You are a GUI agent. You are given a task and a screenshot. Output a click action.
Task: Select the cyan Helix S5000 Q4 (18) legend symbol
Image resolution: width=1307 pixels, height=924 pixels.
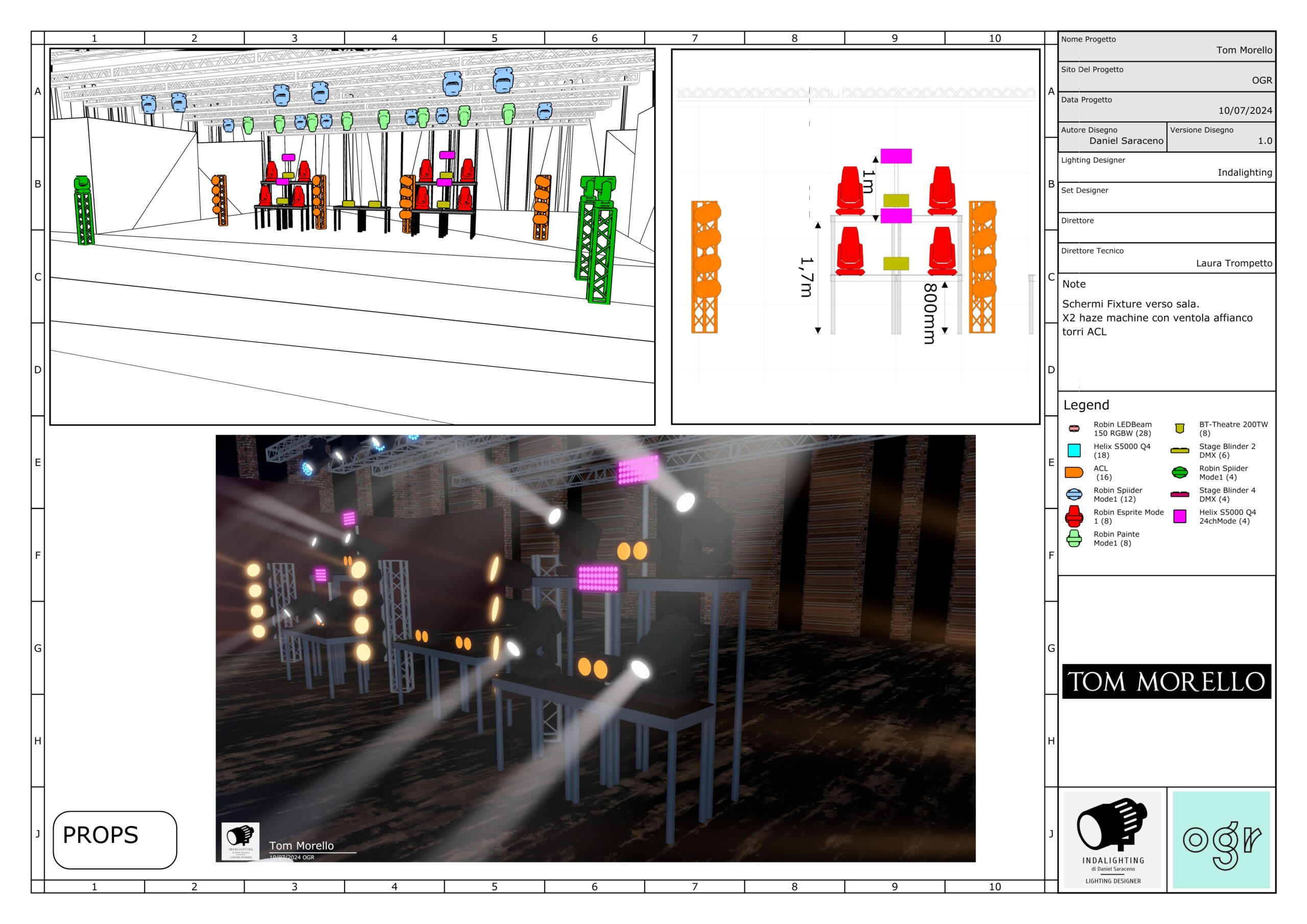(1074, 450)
